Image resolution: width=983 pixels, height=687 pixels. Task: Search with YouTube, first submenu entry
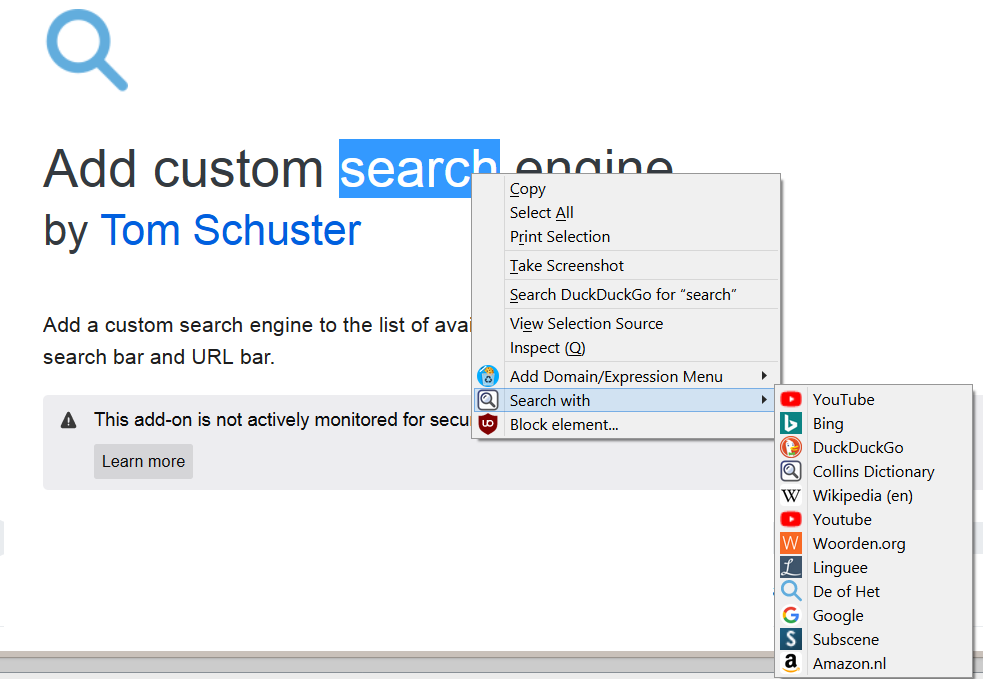(874, 399)
